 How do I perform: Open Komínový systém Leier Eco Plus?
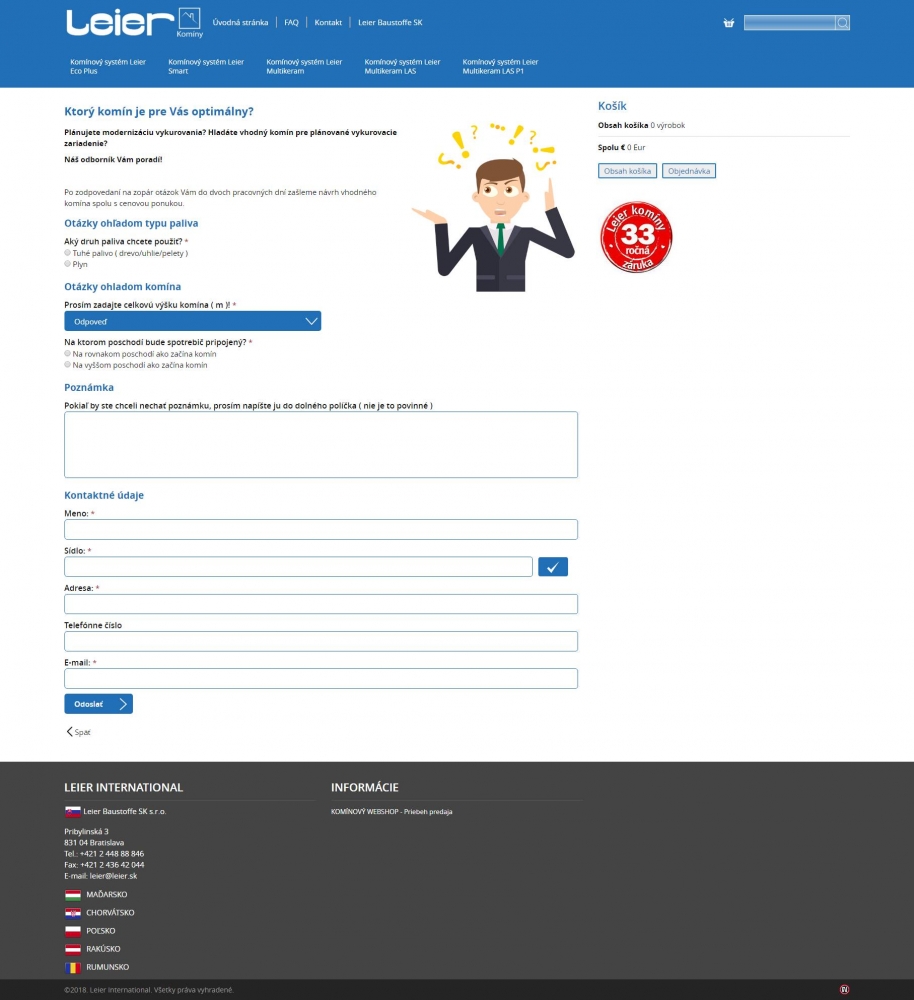[108, 66]
